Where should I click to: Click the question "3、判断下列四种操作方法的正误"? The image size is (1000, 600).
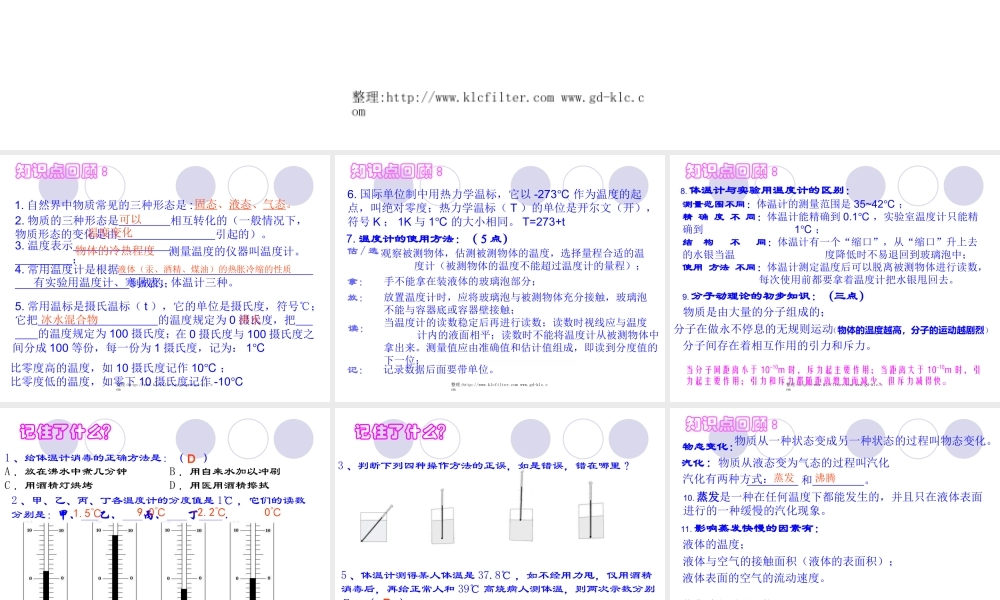click(484, 466)
